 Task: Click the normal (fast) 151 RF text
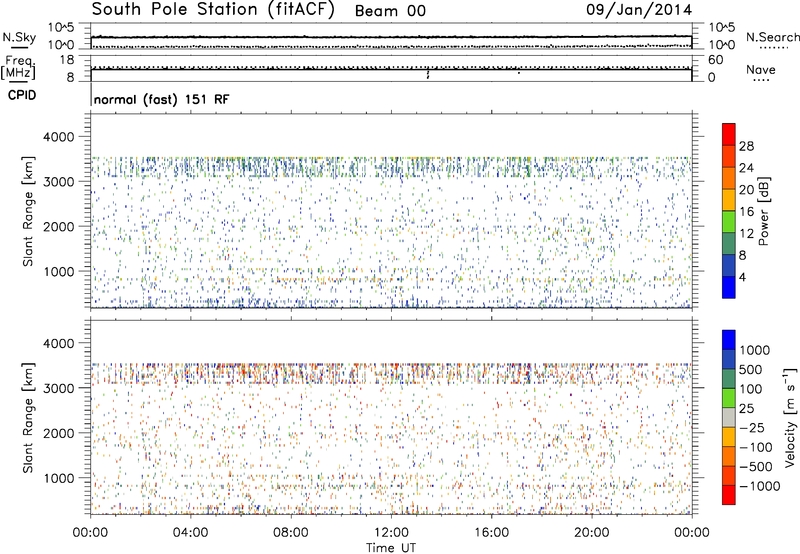point(161,99)
